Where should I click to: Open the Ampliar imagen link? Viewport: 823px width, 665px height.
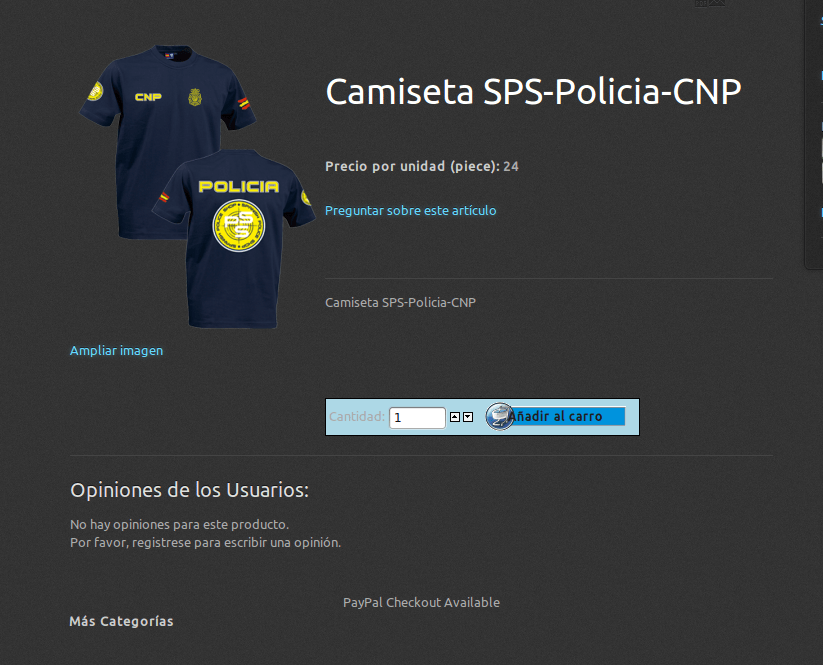(117, 351)
